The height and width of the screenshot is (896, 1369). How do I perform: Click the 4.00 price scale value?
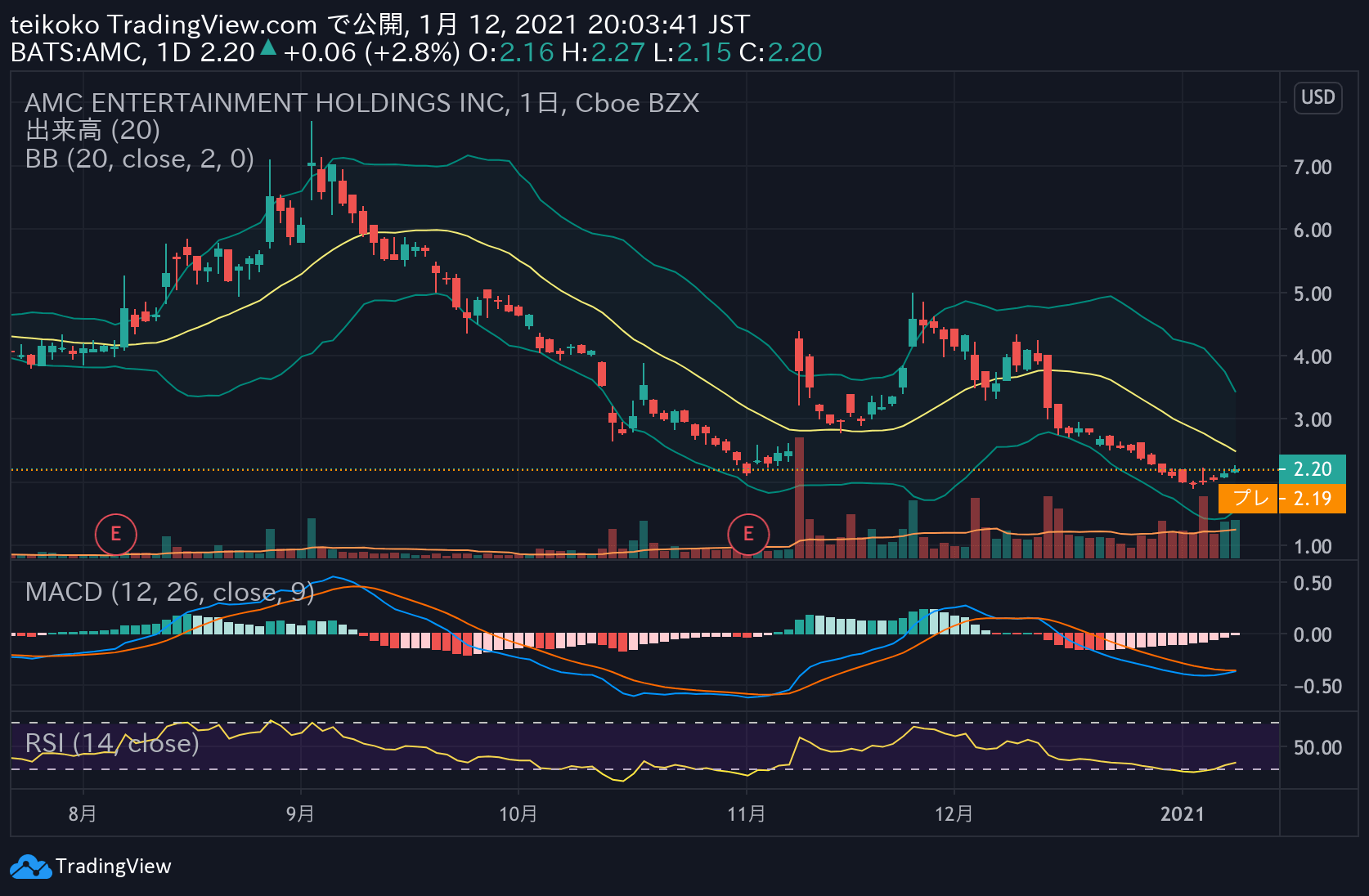pyautogui.click(x=1313, y=356)
